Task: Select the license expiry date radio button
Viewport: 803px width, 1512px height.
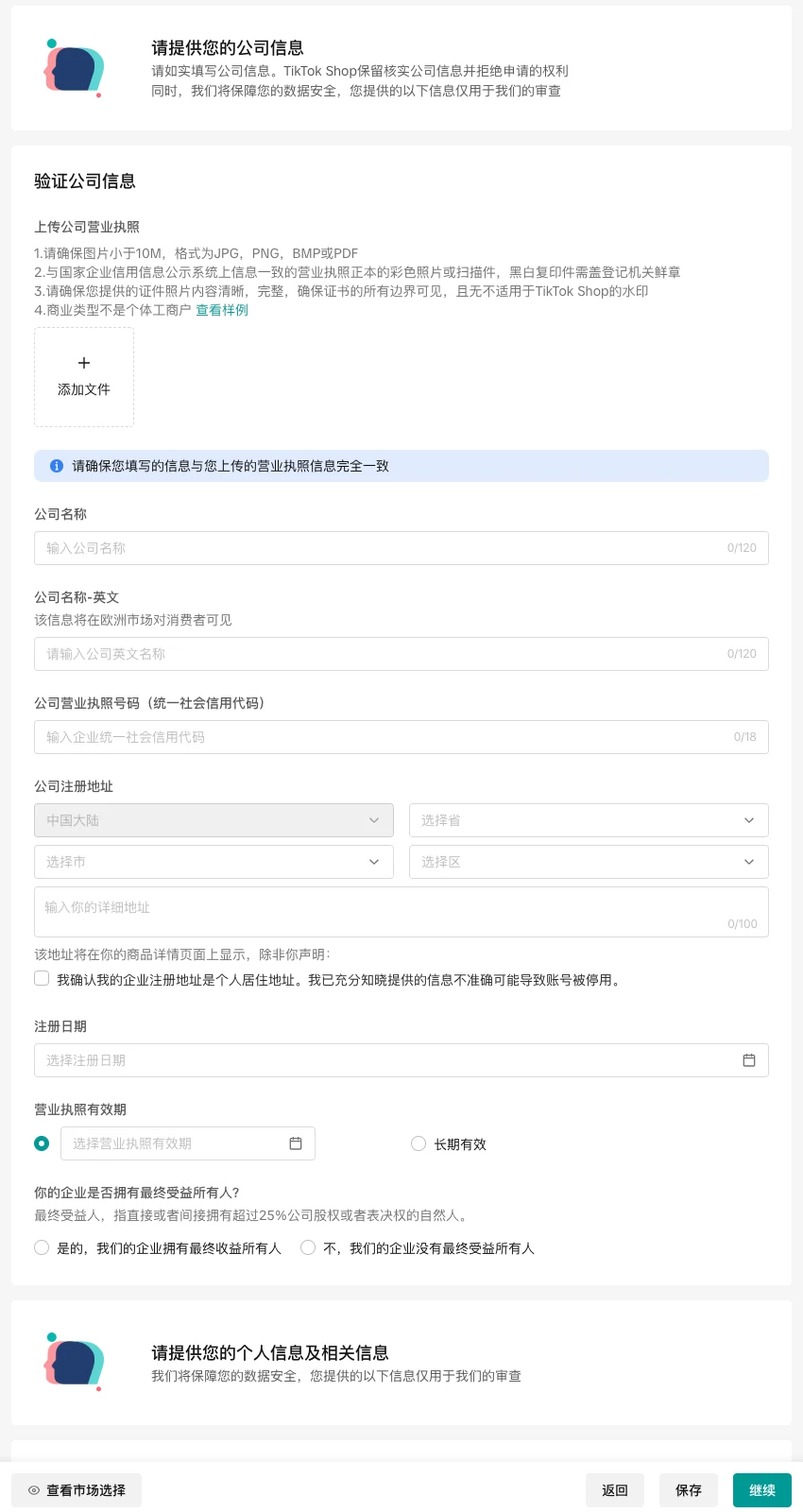Action: (42, 1143)
